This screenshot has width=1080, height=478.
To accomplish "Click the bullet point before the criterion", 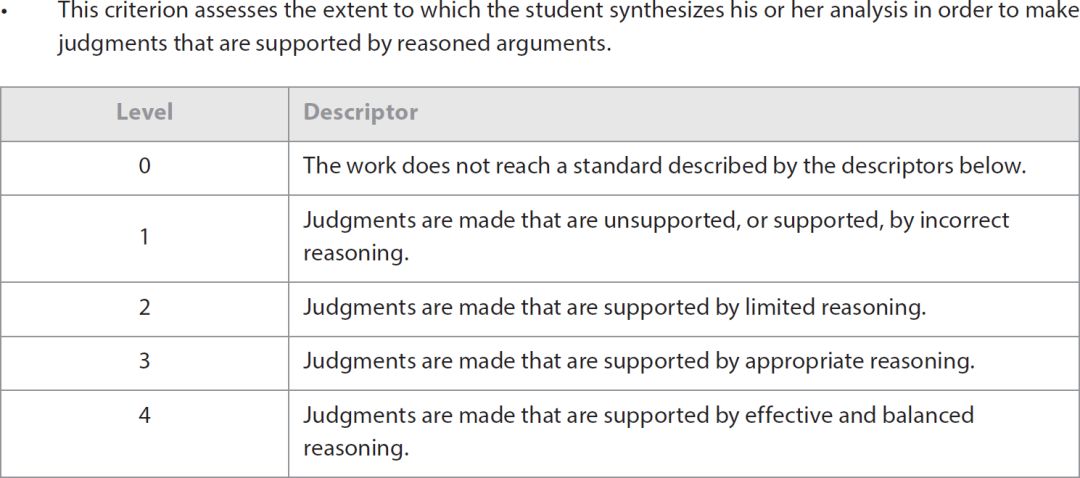I will point(4,13).
